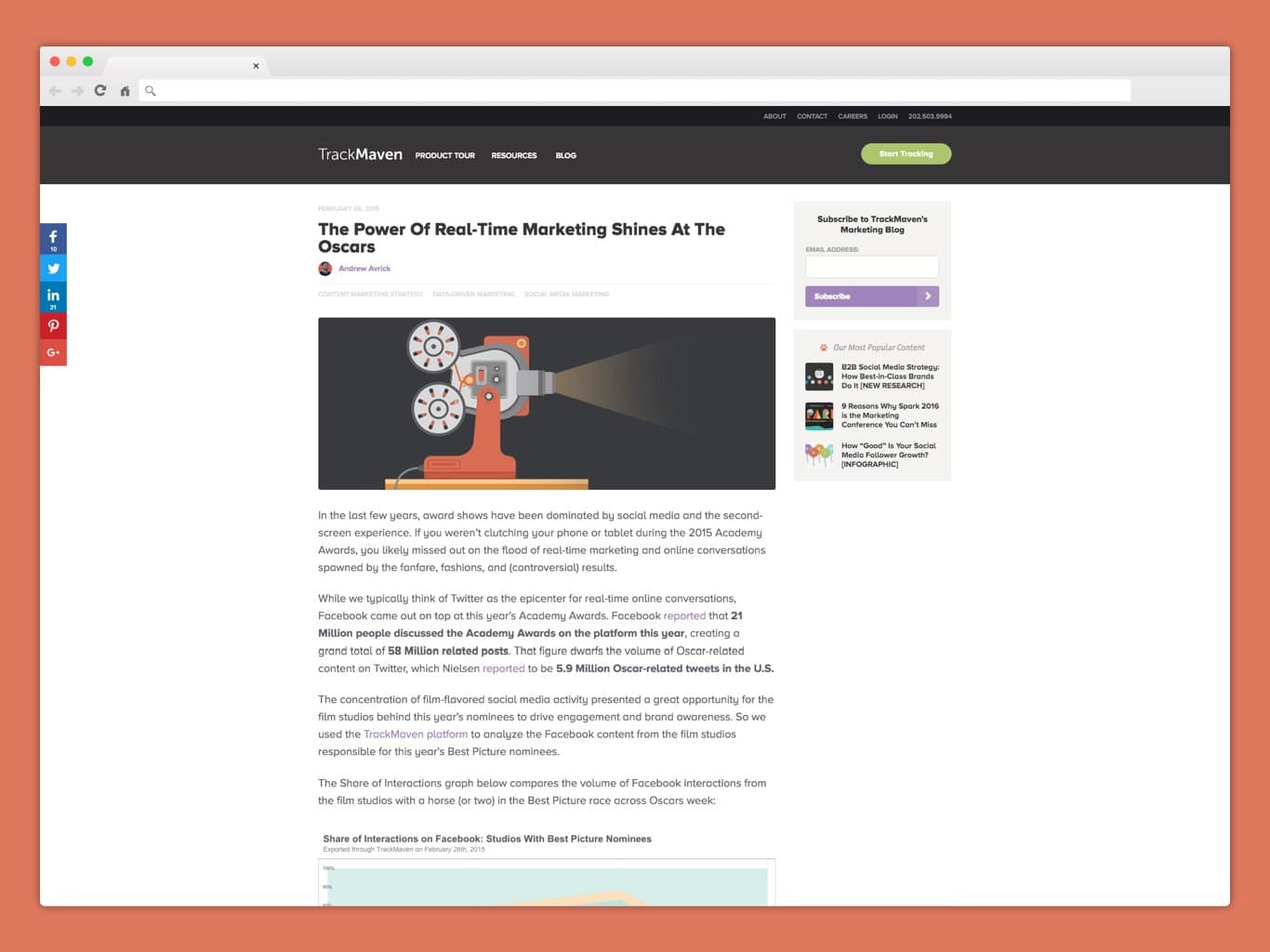Click the article date February 26, 2015
This screenshot has height=952, width=1270.
point(349,208)
